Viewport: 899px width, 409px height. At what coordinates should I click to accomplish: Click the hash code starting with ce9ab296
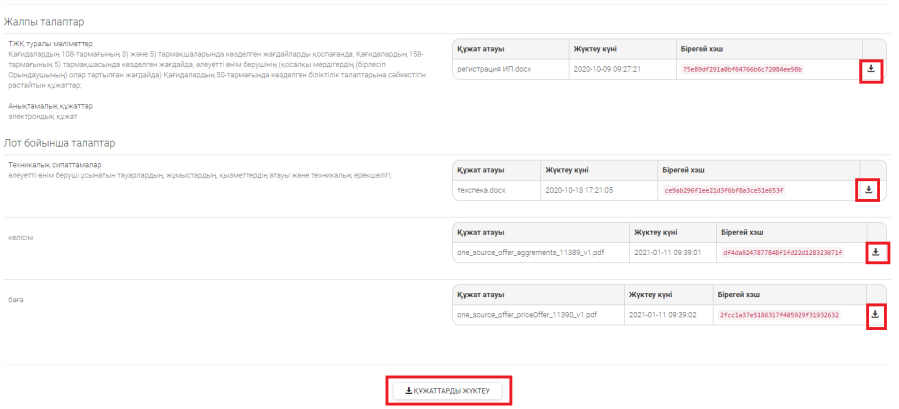724,190
